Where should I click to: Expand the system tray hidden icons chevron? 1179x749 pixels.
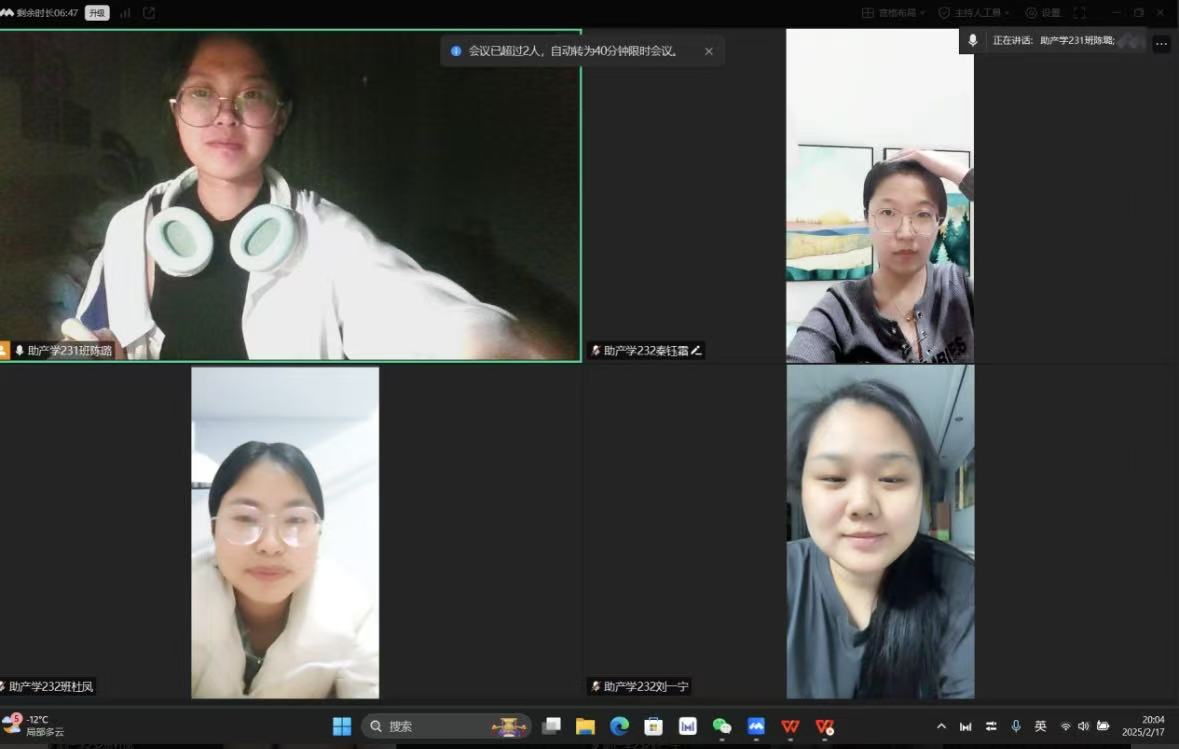pyautogui.click(x=941, y=726)
